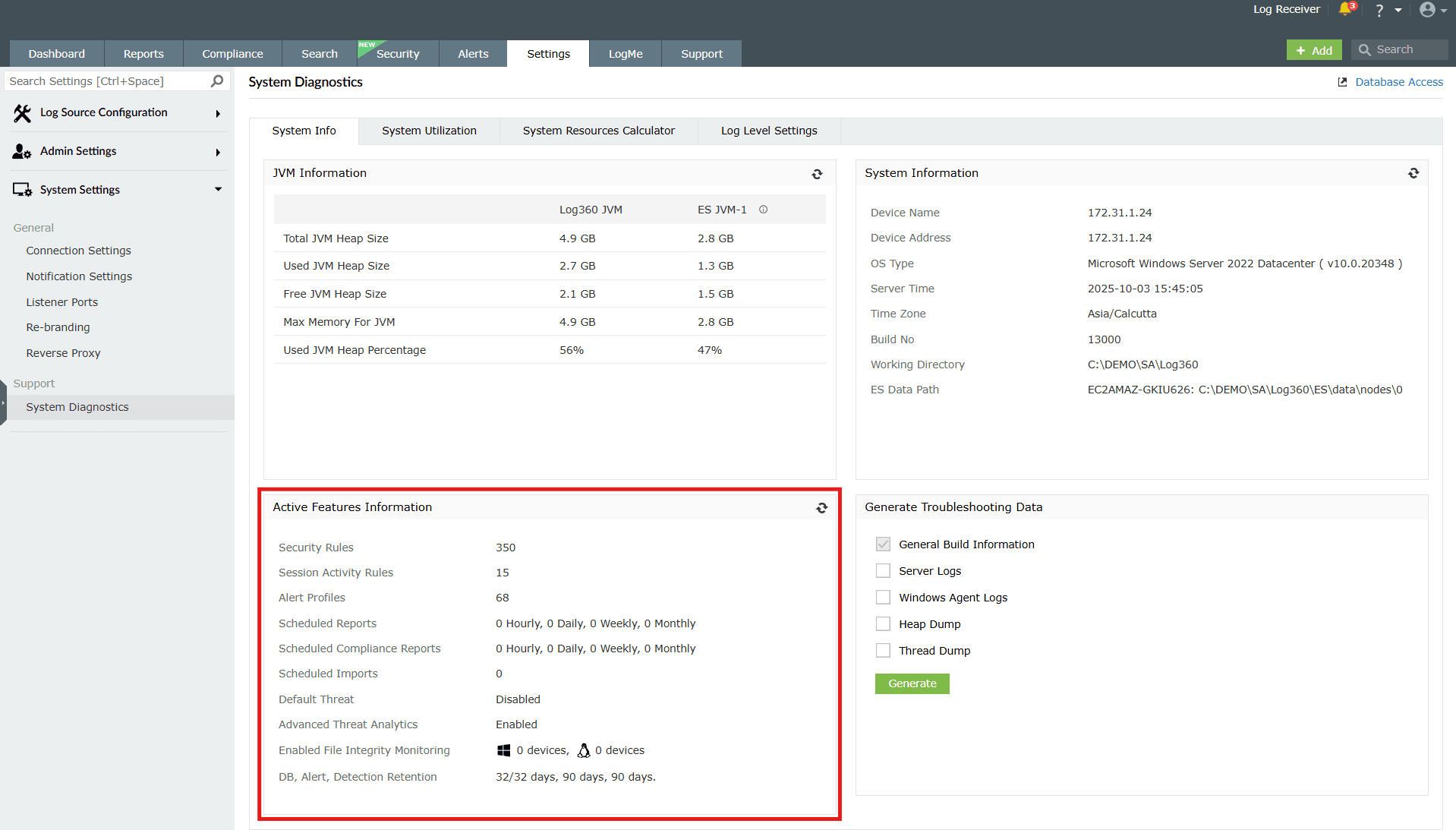This screenshot has width=1456, height=830.
Task: Expand the Admin Settings section
Action: [218, 153]
